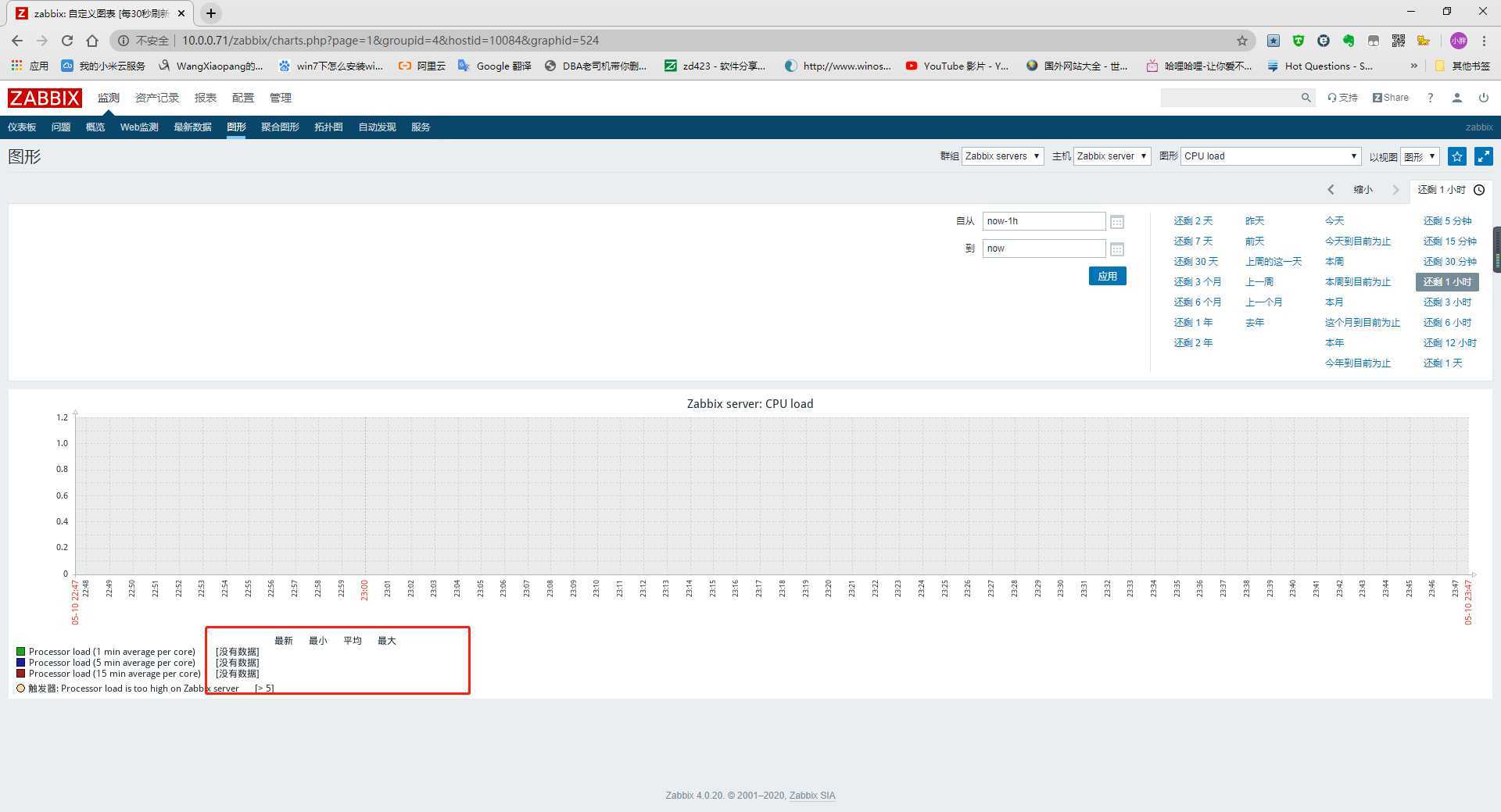This screenshot has width=1501, height=812.
Task: Select the 昨天 yesterday range
Action: [x=1255, y=221]
